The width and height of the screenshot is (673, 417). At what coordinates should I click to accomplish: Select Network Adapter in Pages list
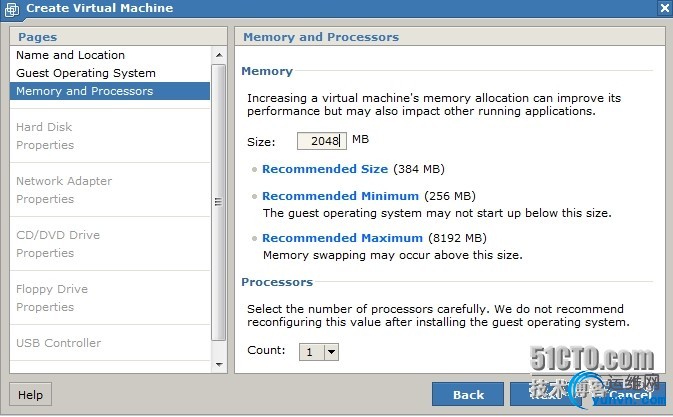[64, 181]
